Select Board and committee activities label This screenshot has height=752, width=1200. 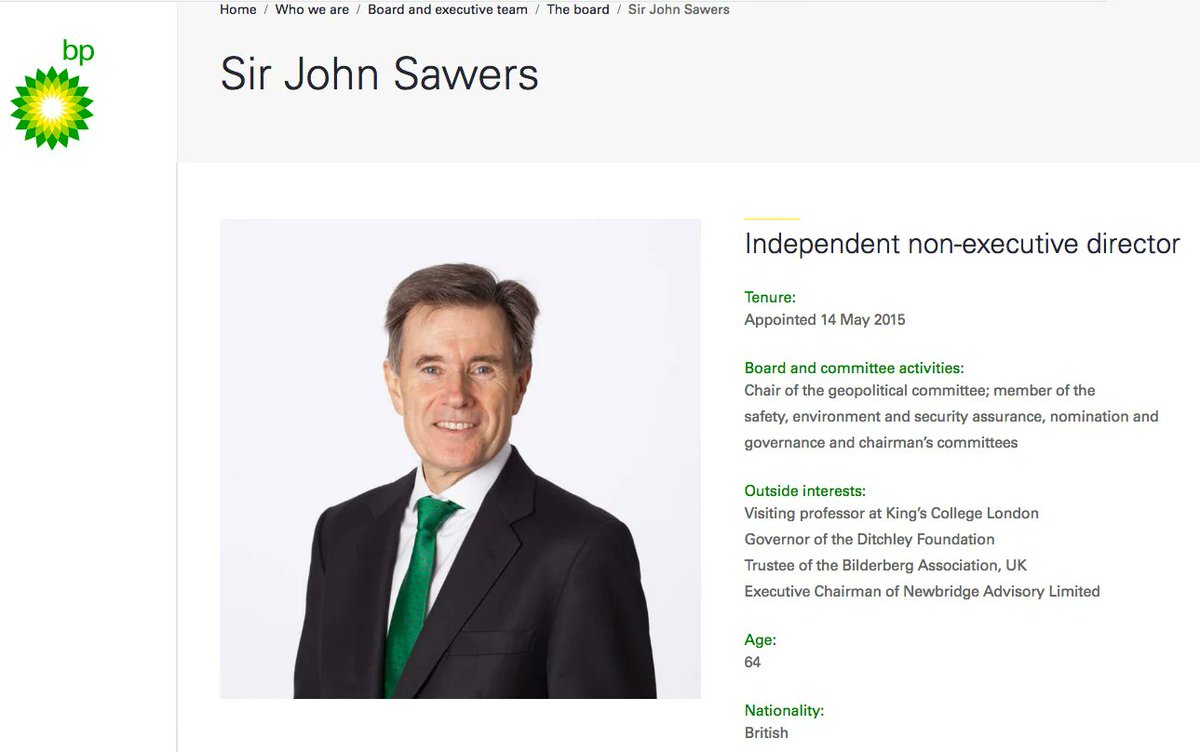point(854,368)
